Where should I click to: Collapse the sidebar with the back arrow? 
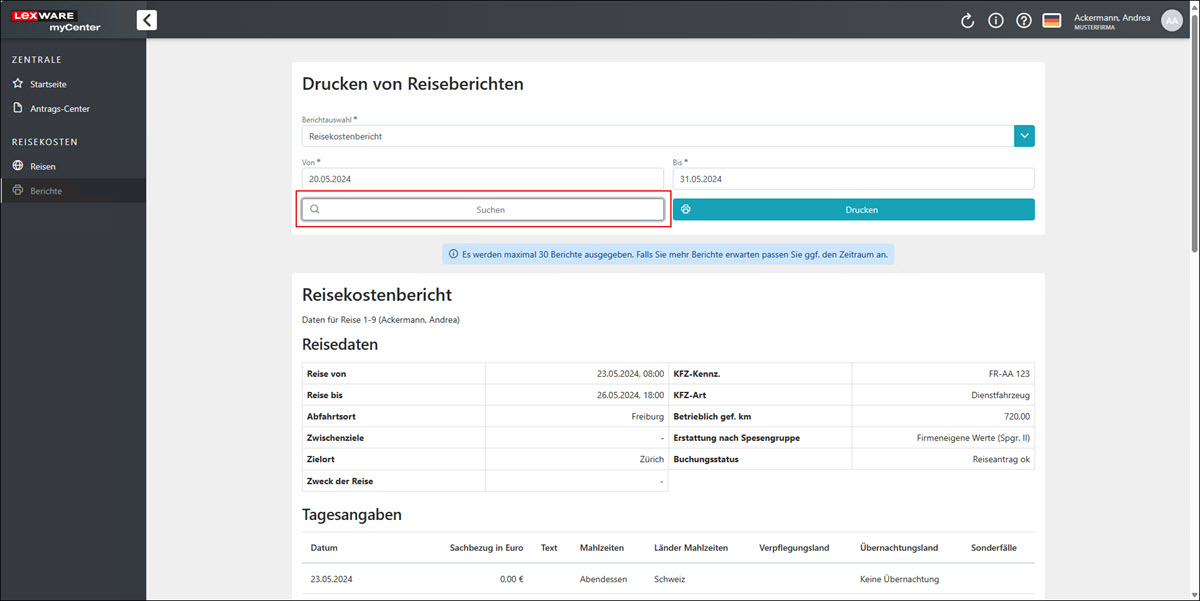(146, 19)
